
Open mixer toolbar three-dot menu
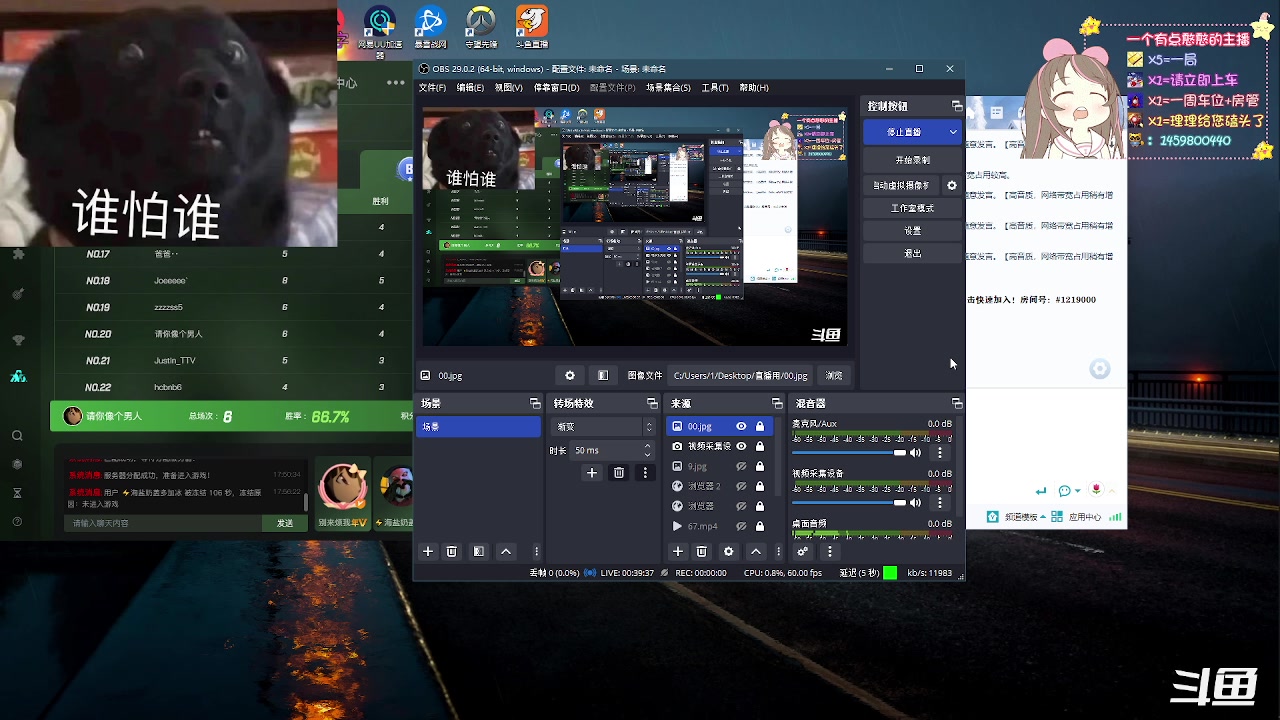coord(829,552)
